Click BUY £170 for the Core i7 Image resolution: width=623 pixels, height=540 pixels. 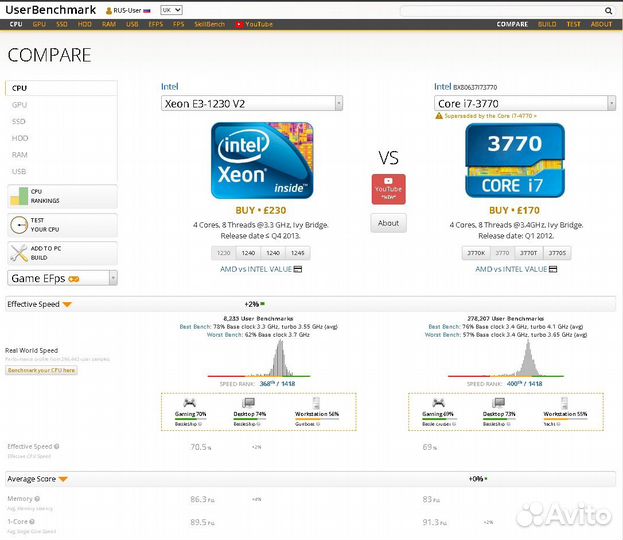pos(514,211)
